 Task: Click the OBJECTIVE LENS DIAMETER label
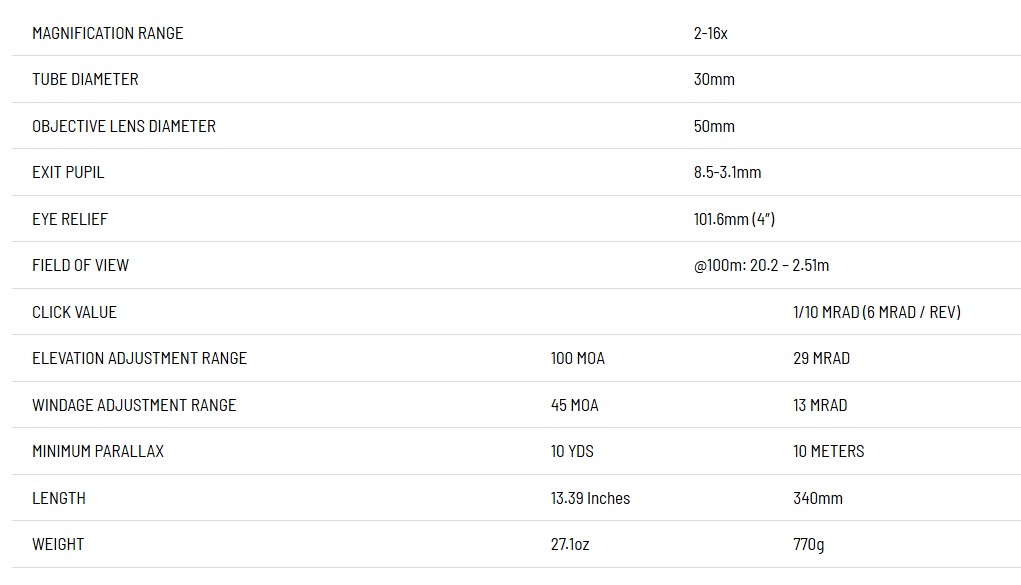(x=124, y=126)
